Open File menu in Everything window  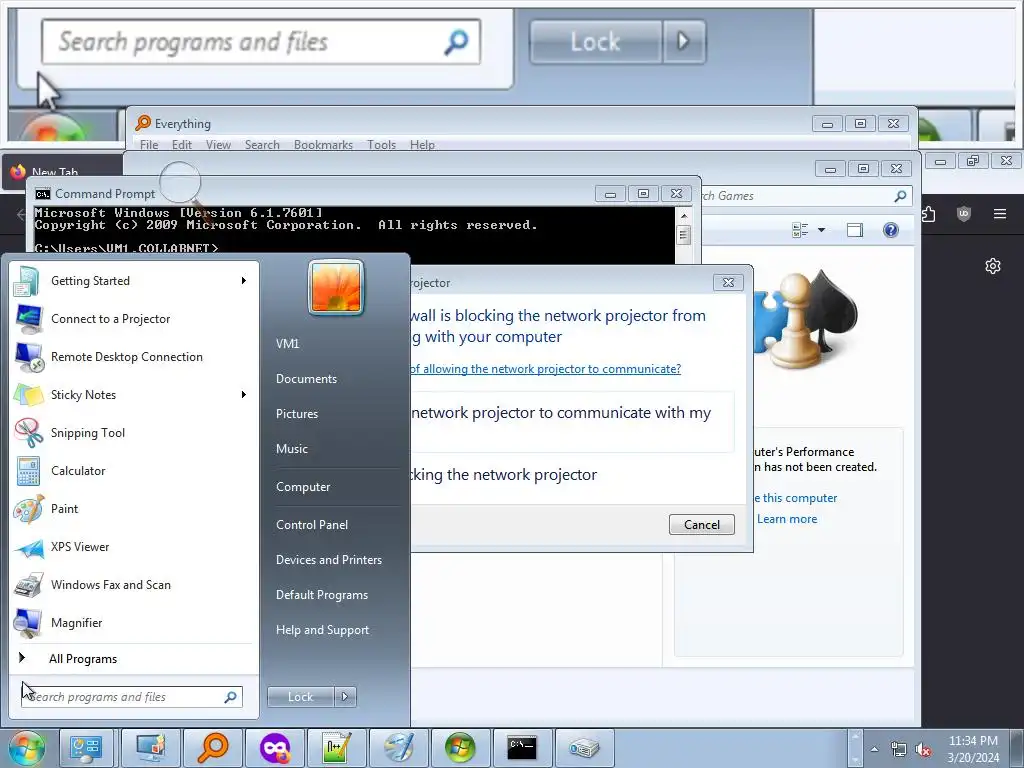click(x=149, y=144)
